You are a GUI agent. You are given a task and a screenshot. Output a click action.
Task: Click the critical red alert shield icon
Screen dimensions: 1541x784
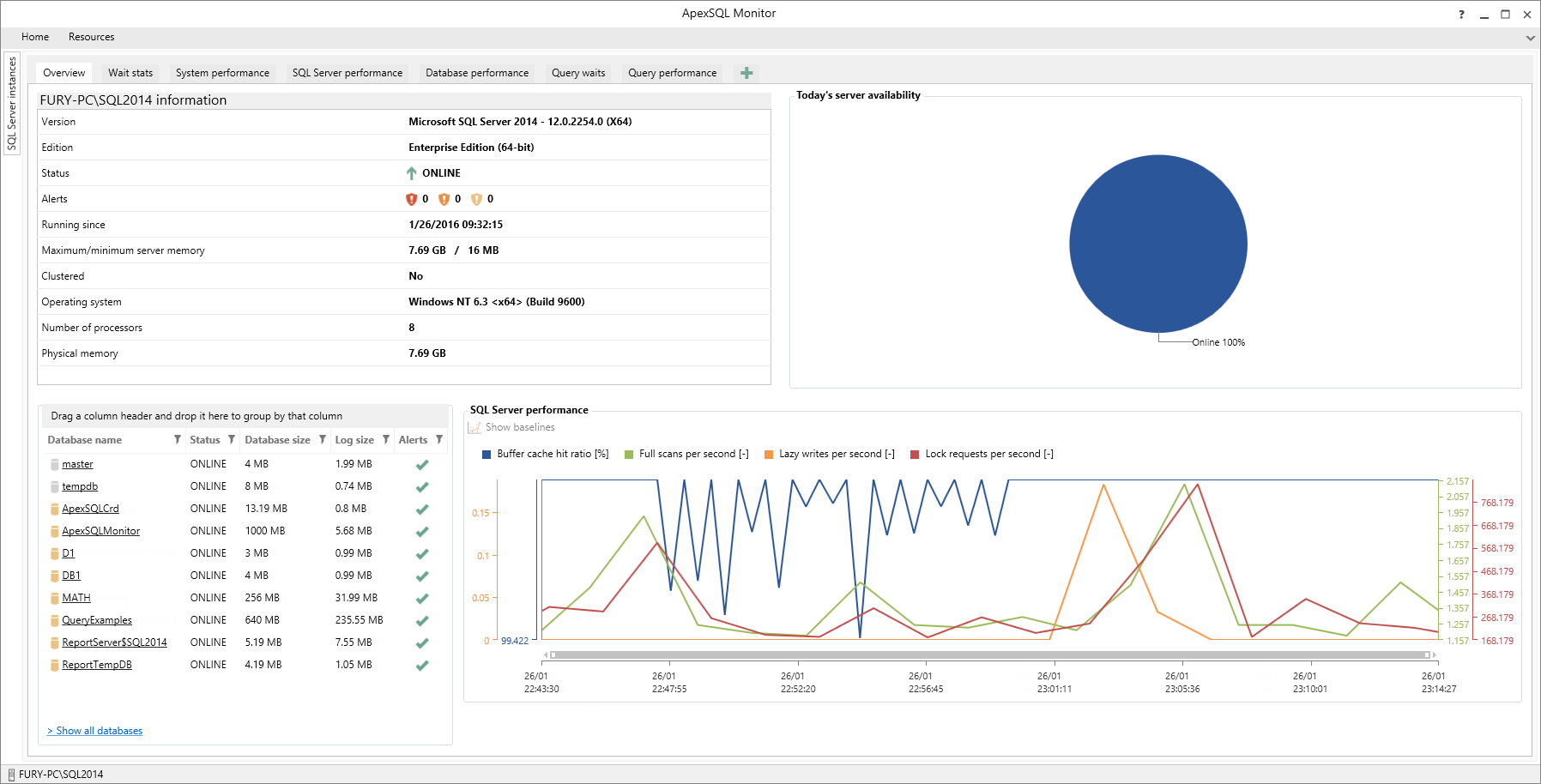411,199
